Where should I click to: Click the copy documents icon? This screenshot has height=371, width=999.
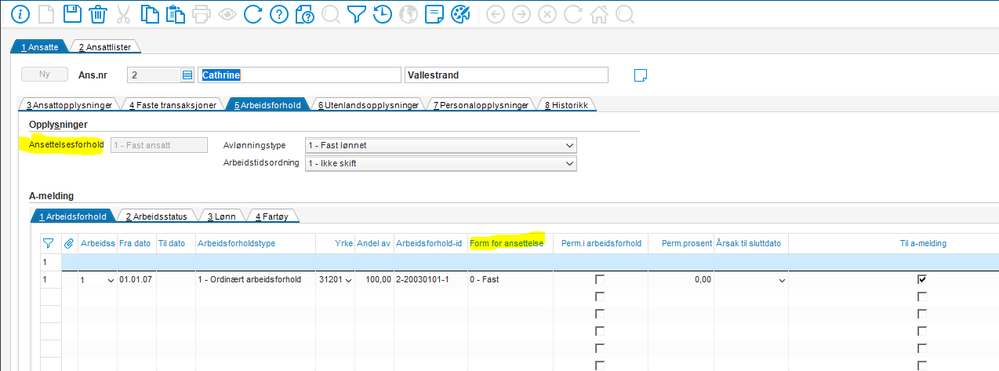point(149,14)
